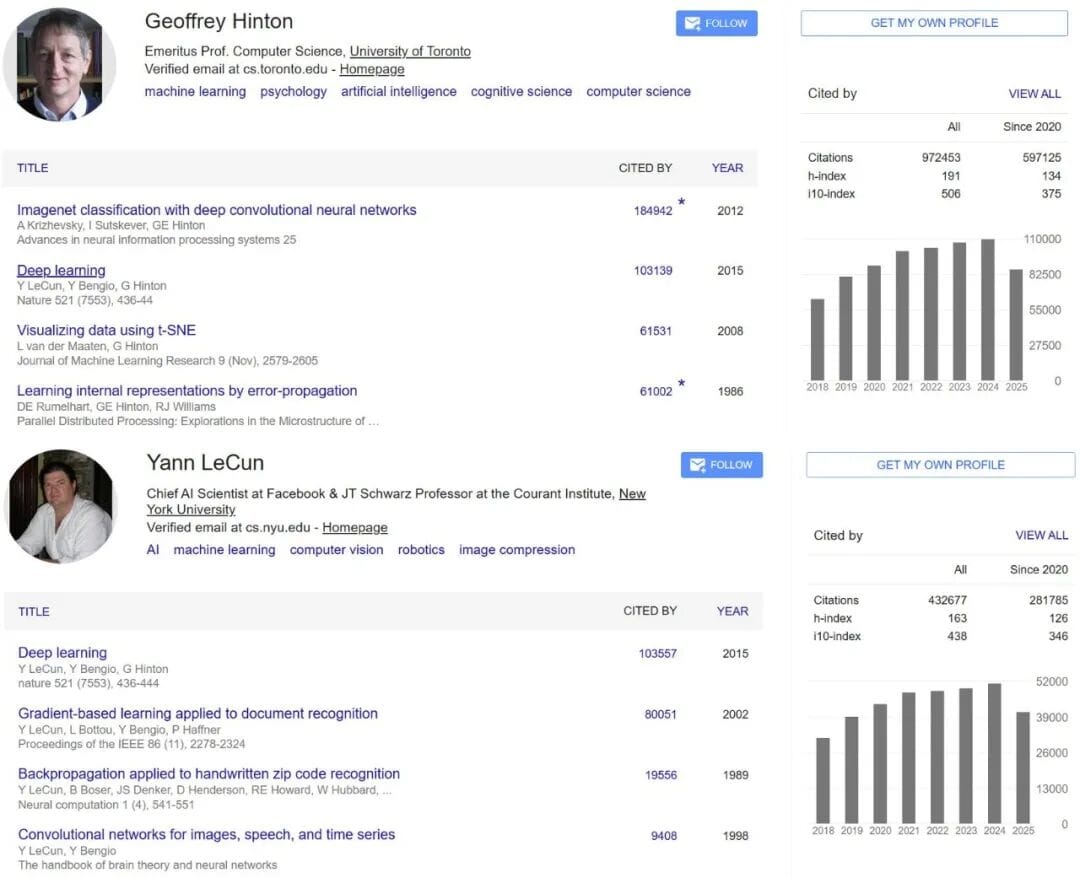Click the envelope icon on Yann LeCun's Follow button
The width and height of the screenshot is (1080, 878).
pos(696,465)
